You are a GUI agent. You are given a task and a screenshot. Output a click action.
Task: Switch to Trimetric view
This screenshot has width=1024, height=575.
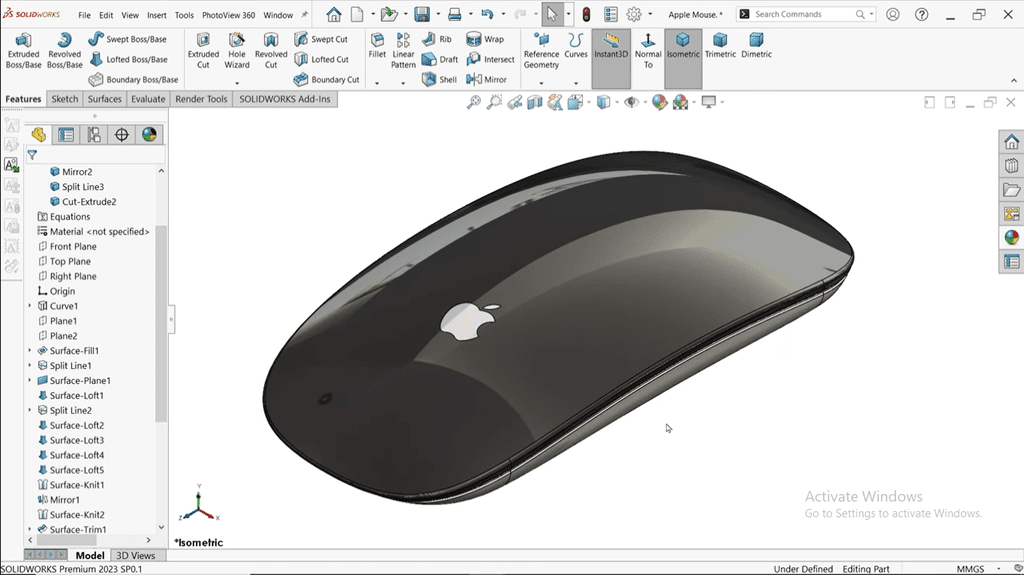(x=720, y=46)
